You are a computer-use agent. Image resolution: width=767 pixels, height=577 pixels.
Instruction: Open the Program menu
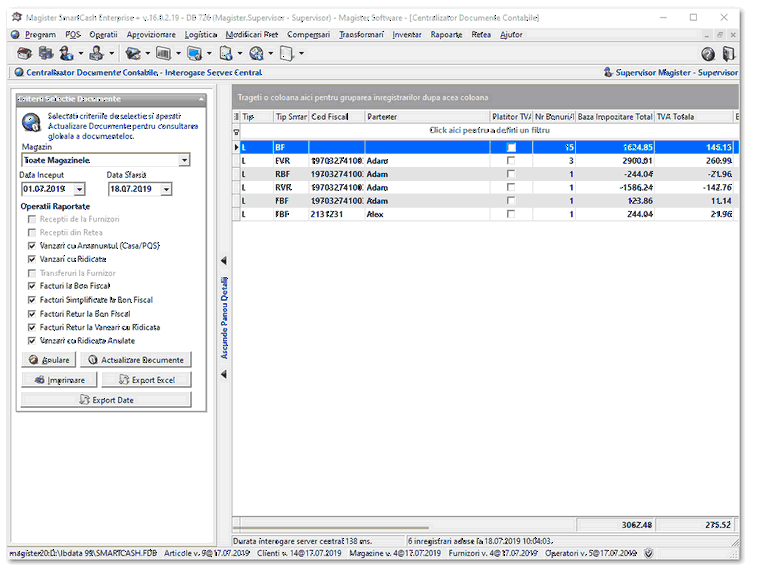[41, 35]
